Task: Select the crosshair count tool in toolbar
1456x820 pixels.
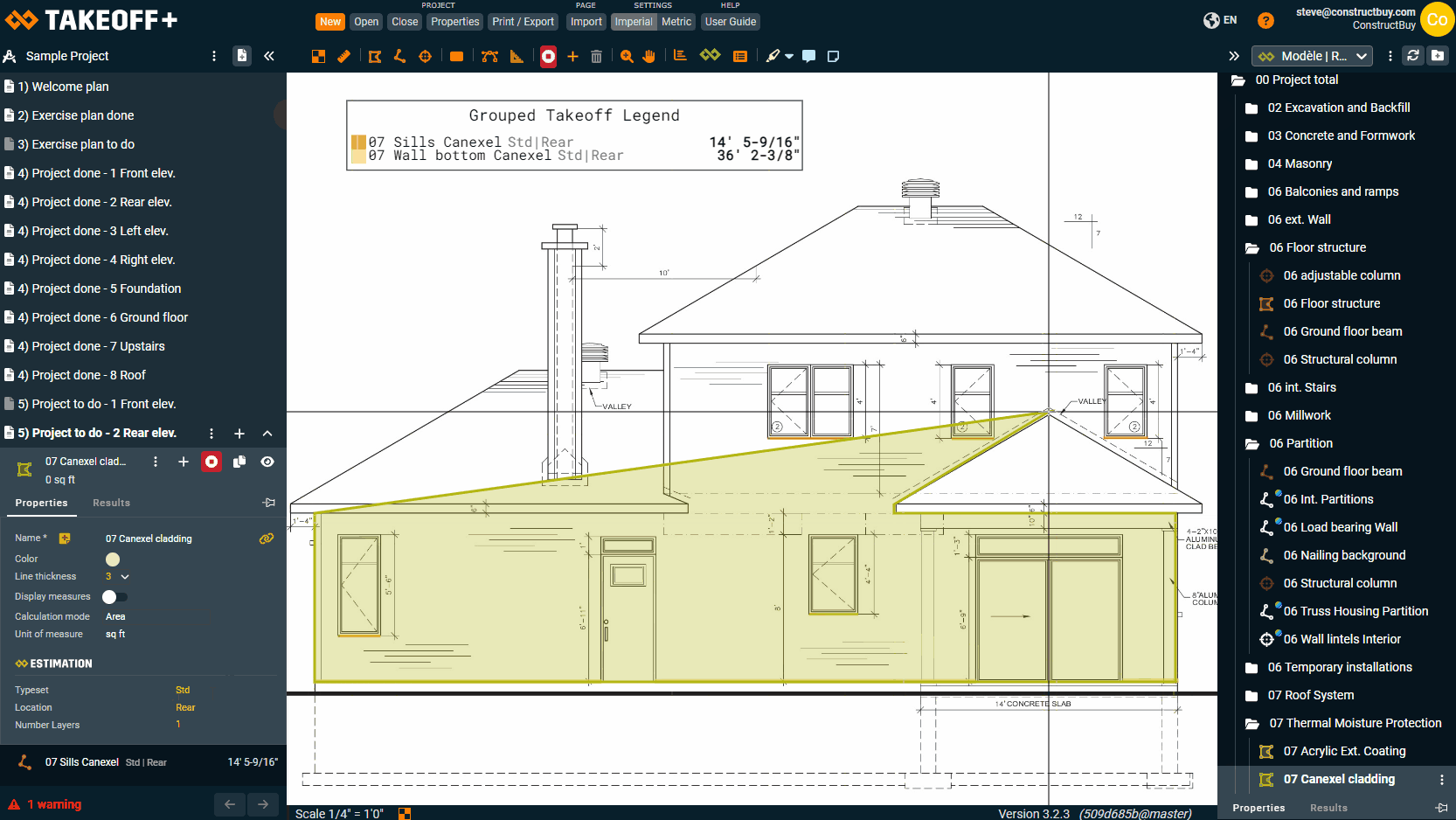Action: (425, 56)
